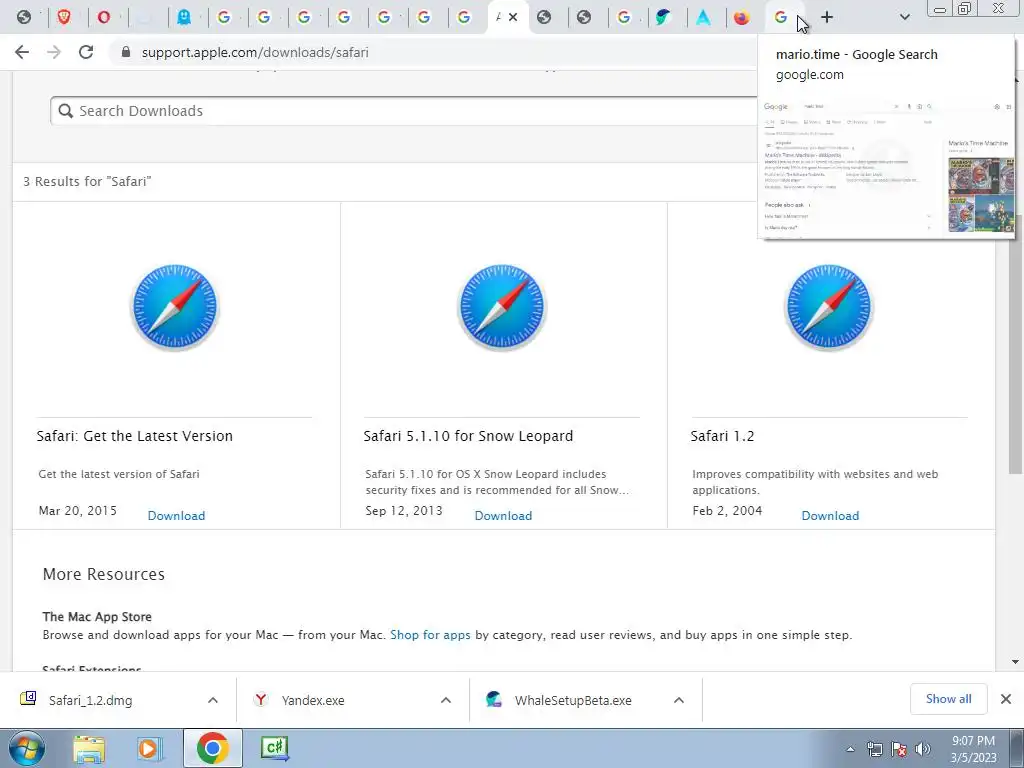Close the current Apple support tab
Viewport: 1024px width, 768px height.
tap(513, 18)
